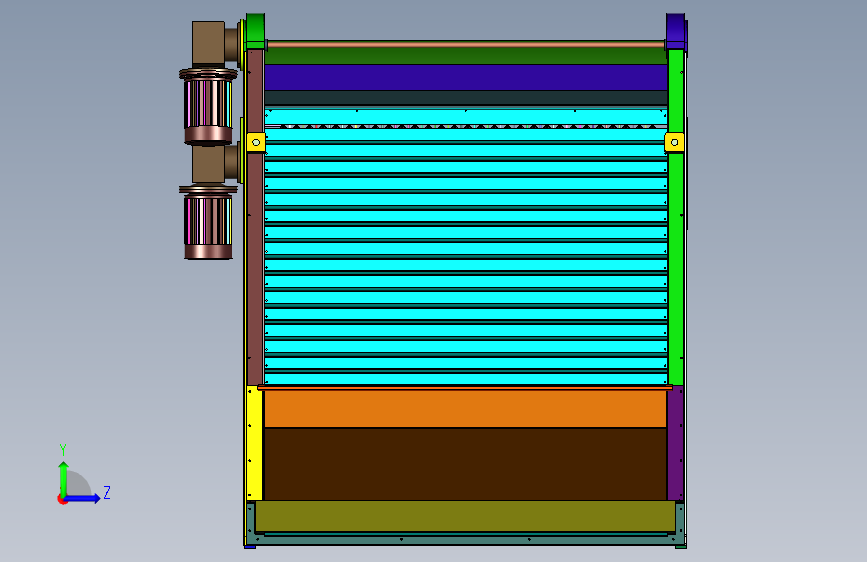
Task: Select the teal base frame rail at bottom
Action: 465,539
